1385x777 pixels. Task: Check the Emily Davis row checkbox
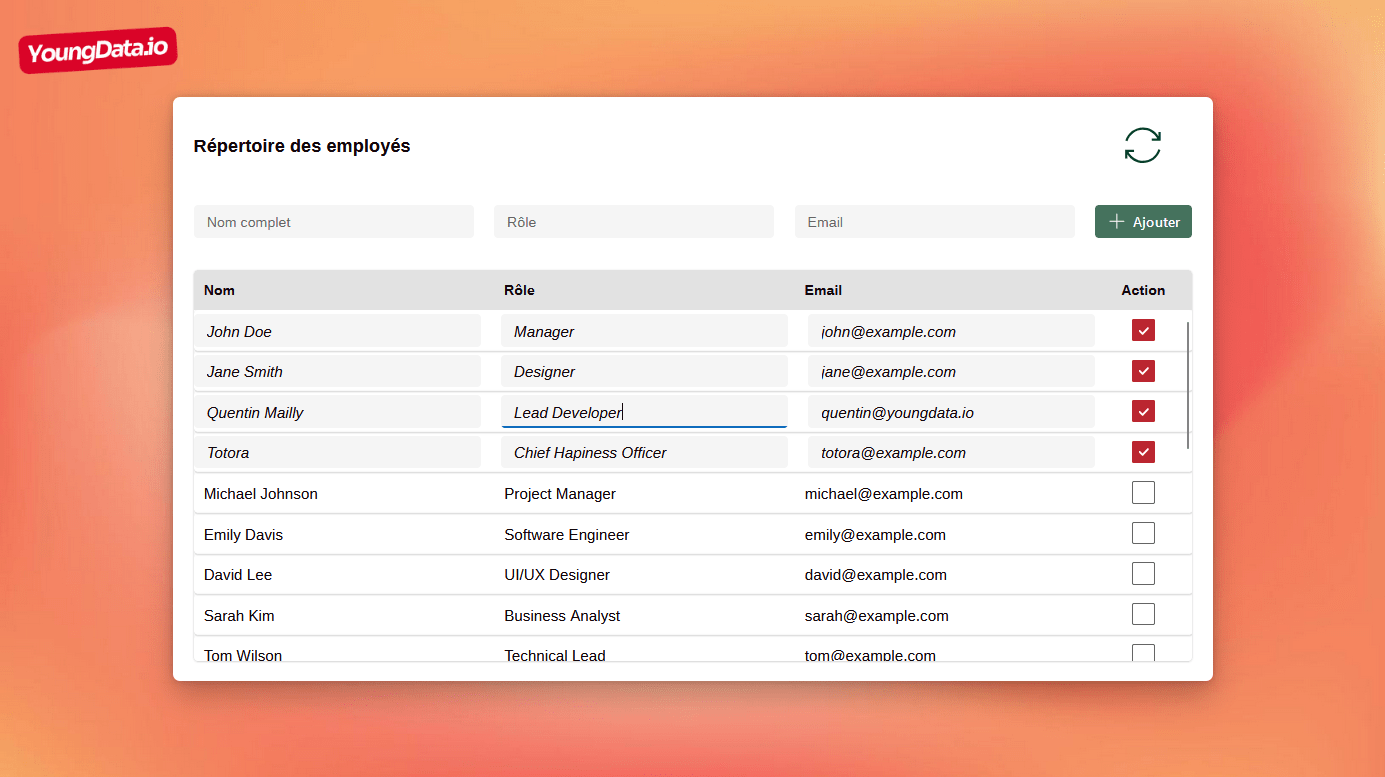(x=1143, y=533)
